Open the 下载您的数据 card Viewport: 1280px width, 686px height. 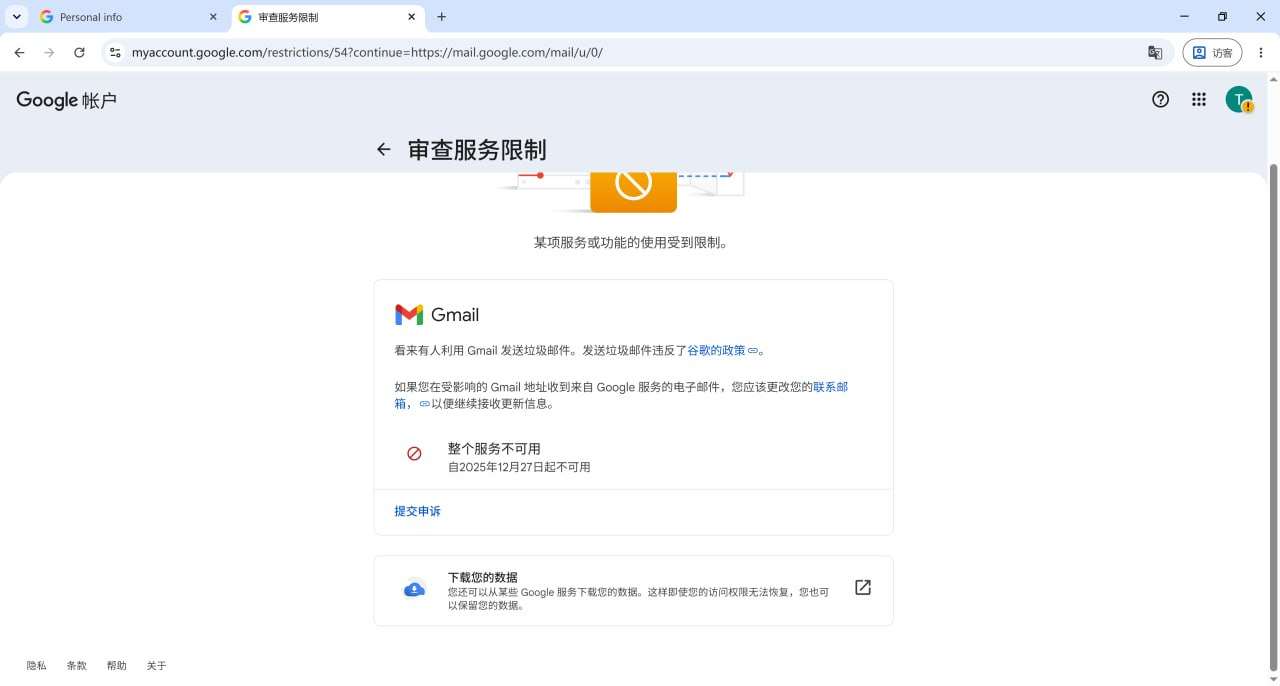(x=633, y=591)
